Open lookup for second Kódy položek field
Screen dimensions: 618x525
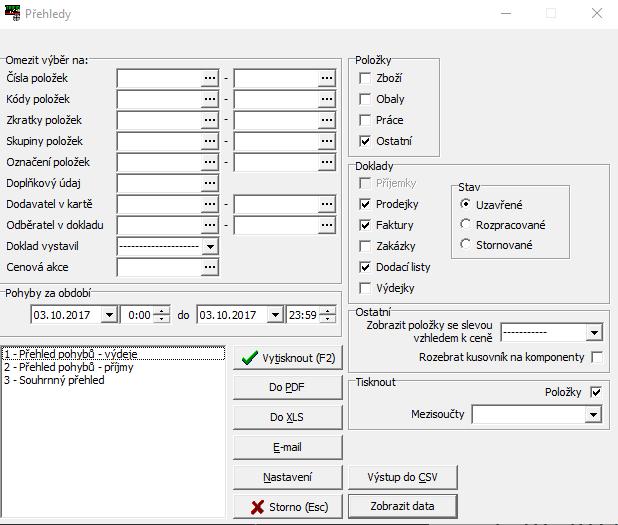click(x=326, y=99)
